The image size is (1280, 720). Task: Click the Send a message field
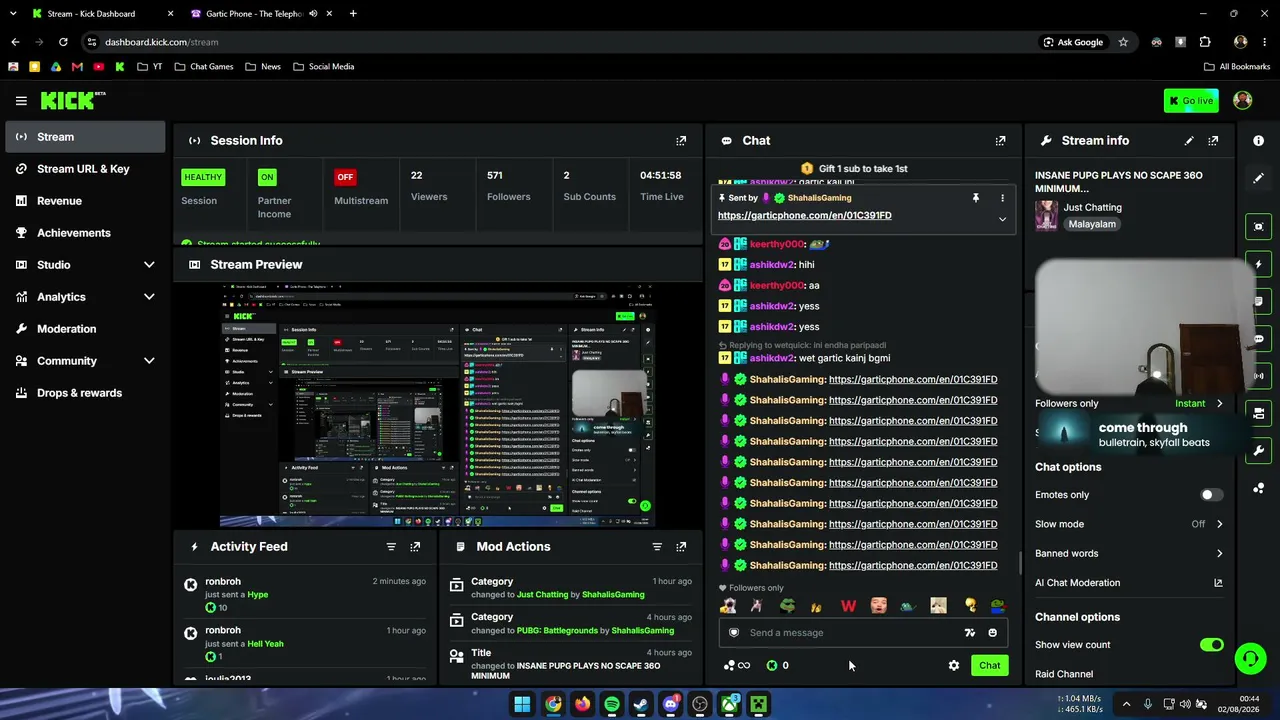(864, 633)
